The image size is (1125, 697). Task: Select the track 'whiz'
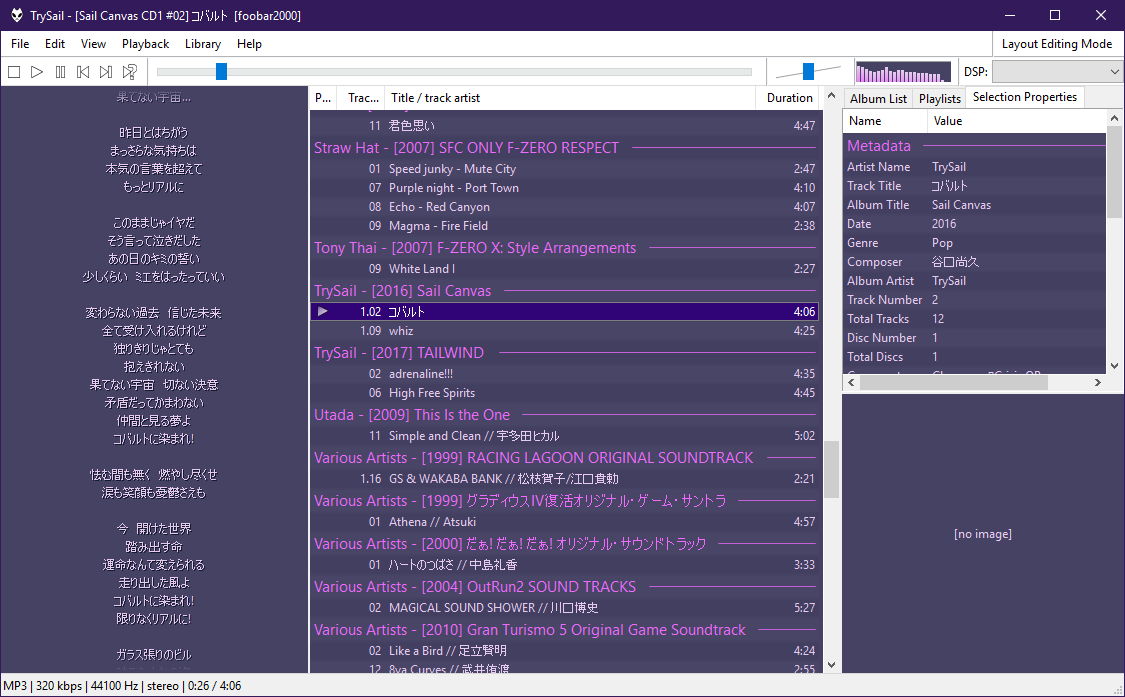pyautogui.click(x=565, y=331)
